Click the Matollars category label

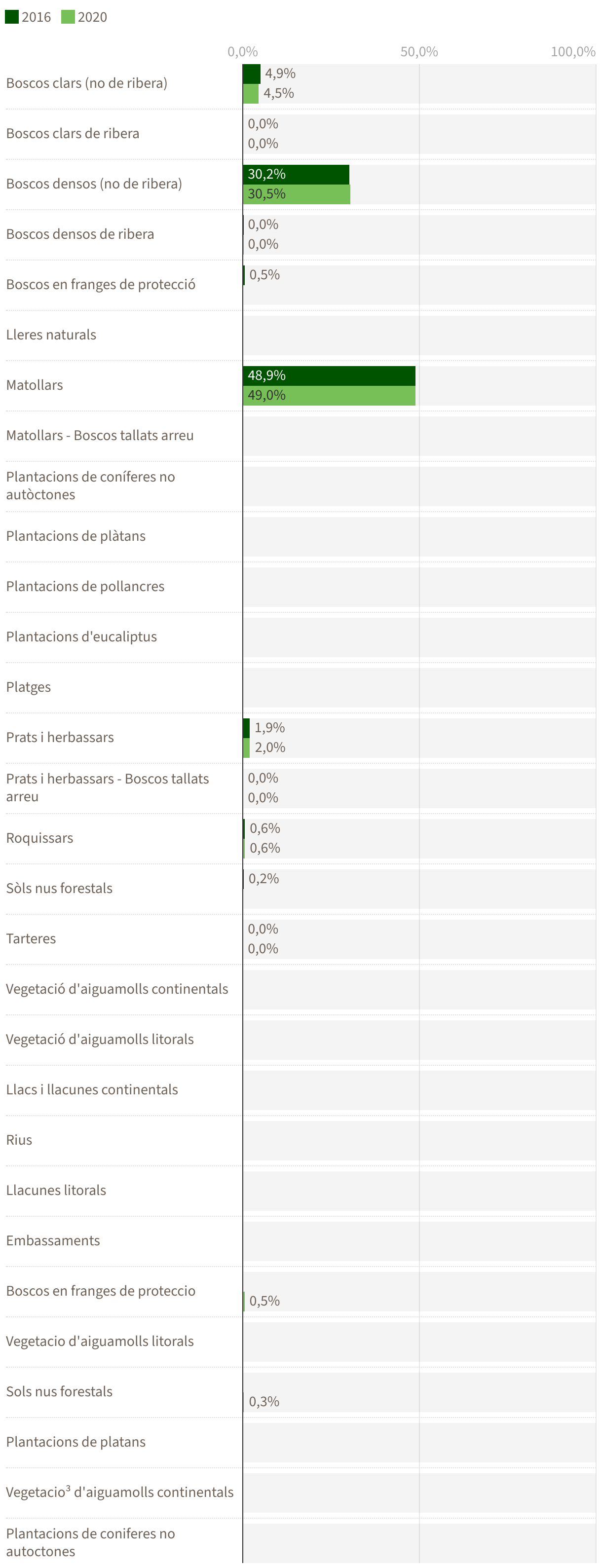(x=35, y=385)
